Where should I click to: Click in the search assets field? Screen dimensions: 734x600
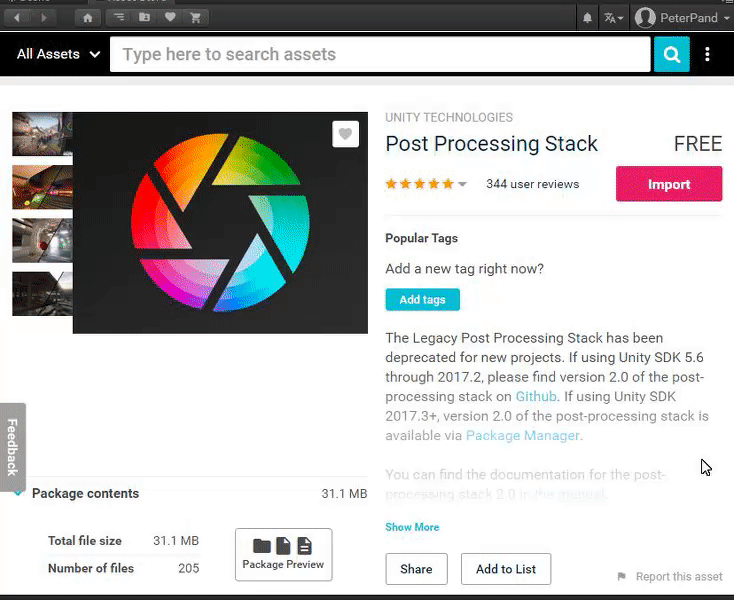coord(380,54)
